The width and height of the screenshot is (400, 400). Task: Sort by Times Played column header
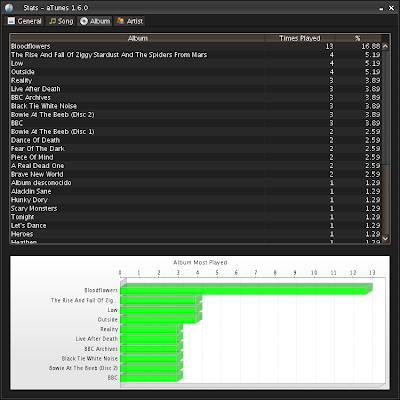pyautogui.click(x=300, y=38)
